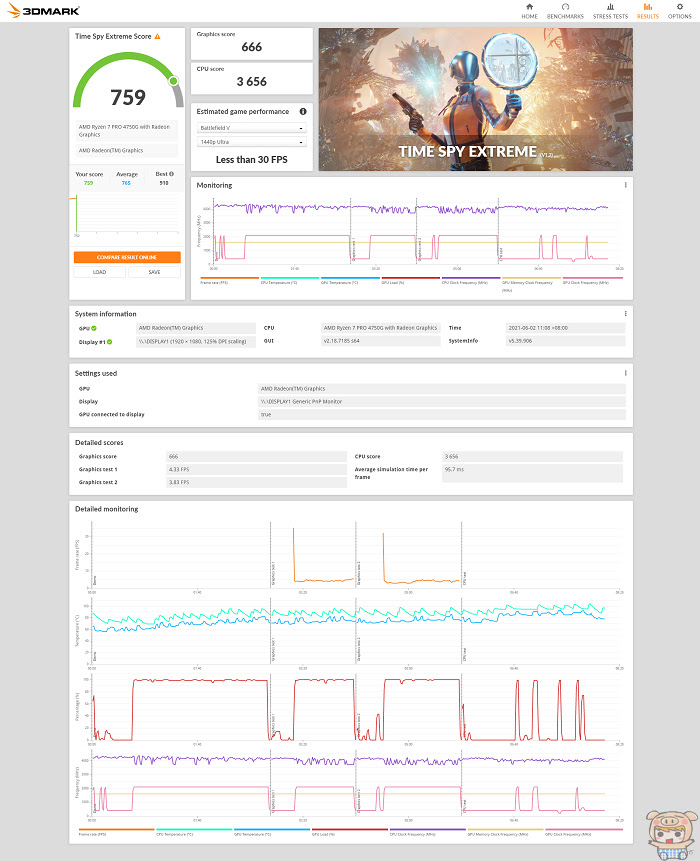Click the GUI version v2.18.7185 s64 field
The height and width of the screenshot is (861, 700).
point(380,341)
